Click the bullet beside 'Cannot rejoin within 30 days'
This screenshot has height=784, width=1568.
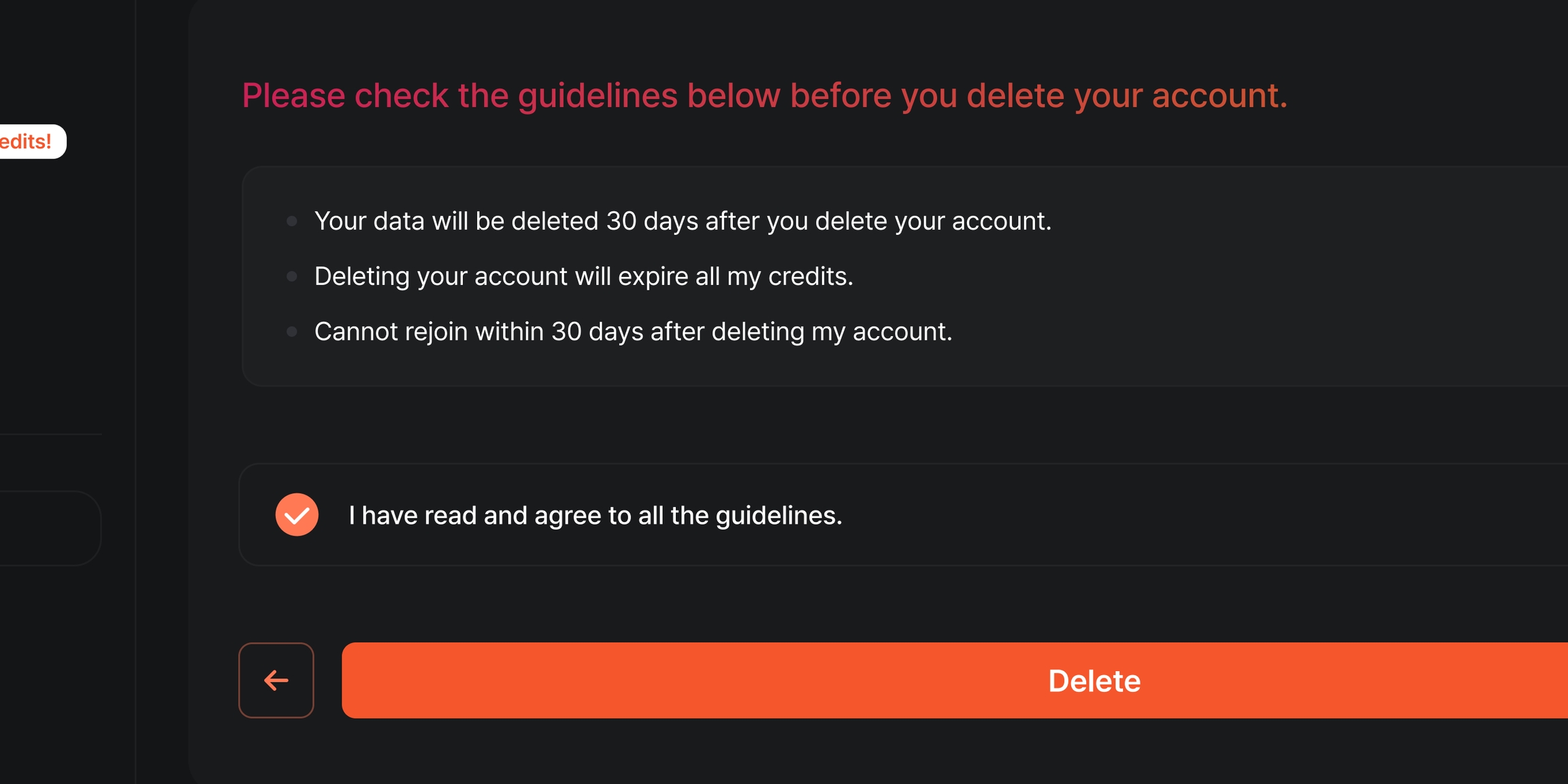(292, 331)
